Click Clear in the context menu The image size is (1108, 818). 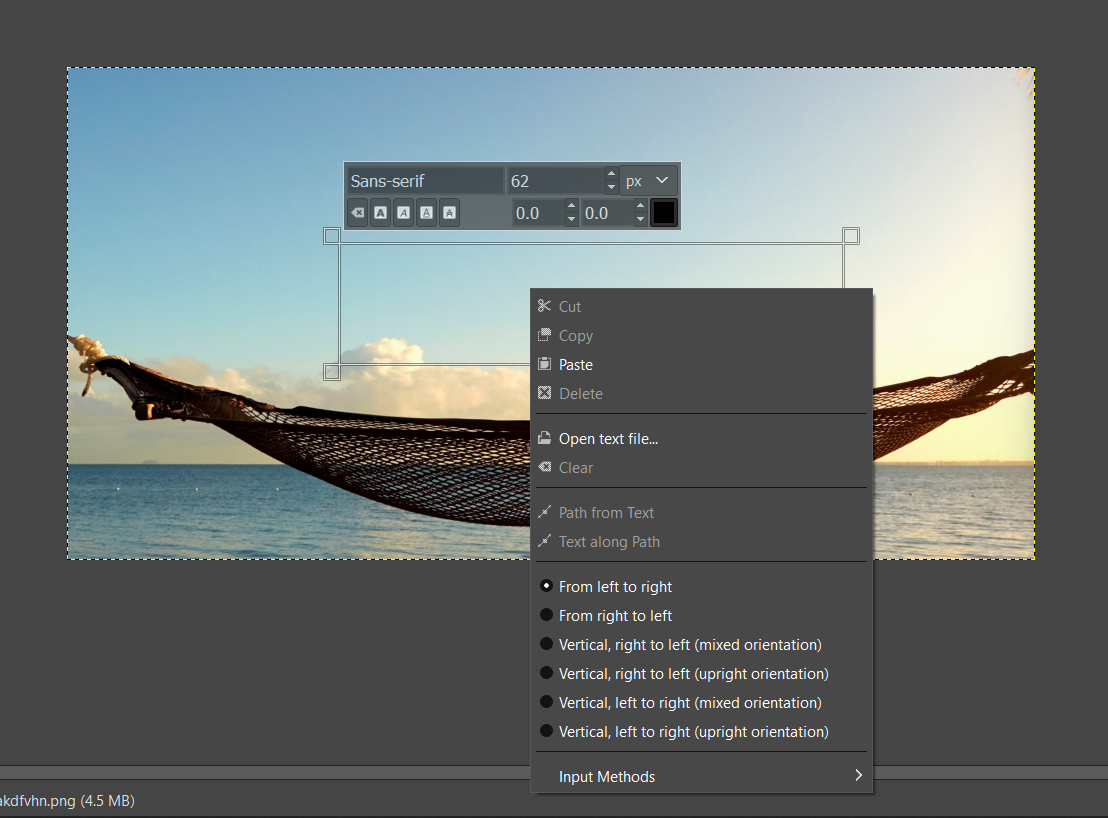click(x=576, y=468)
